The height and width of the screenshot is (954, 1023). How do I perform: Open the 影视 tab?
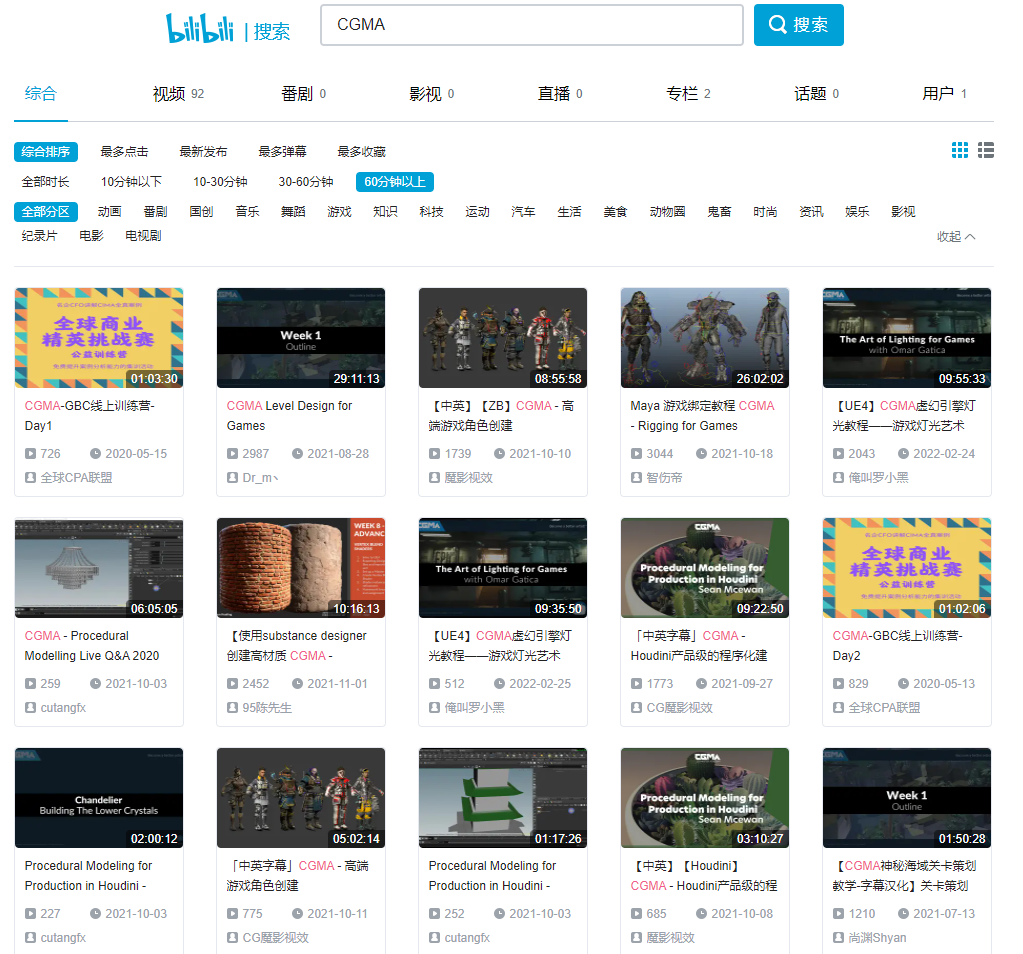[x=431, y=94]
